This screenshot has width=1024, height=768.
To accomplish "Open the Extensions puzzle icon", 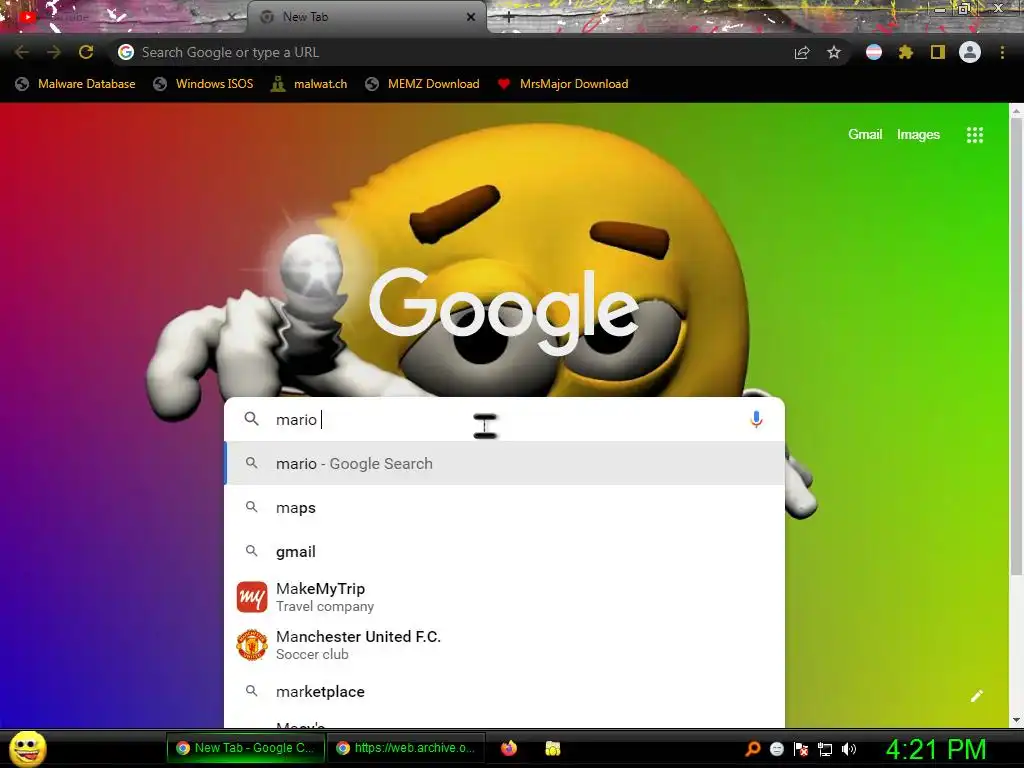I will (906, 52).
